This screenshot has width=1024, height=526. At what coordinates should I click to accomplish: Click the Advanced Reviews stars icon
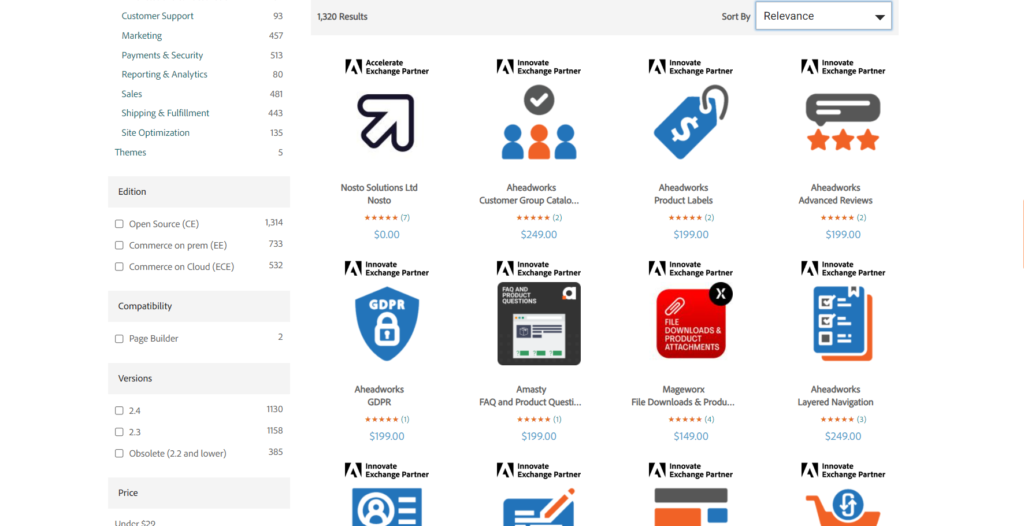(842, 122)
